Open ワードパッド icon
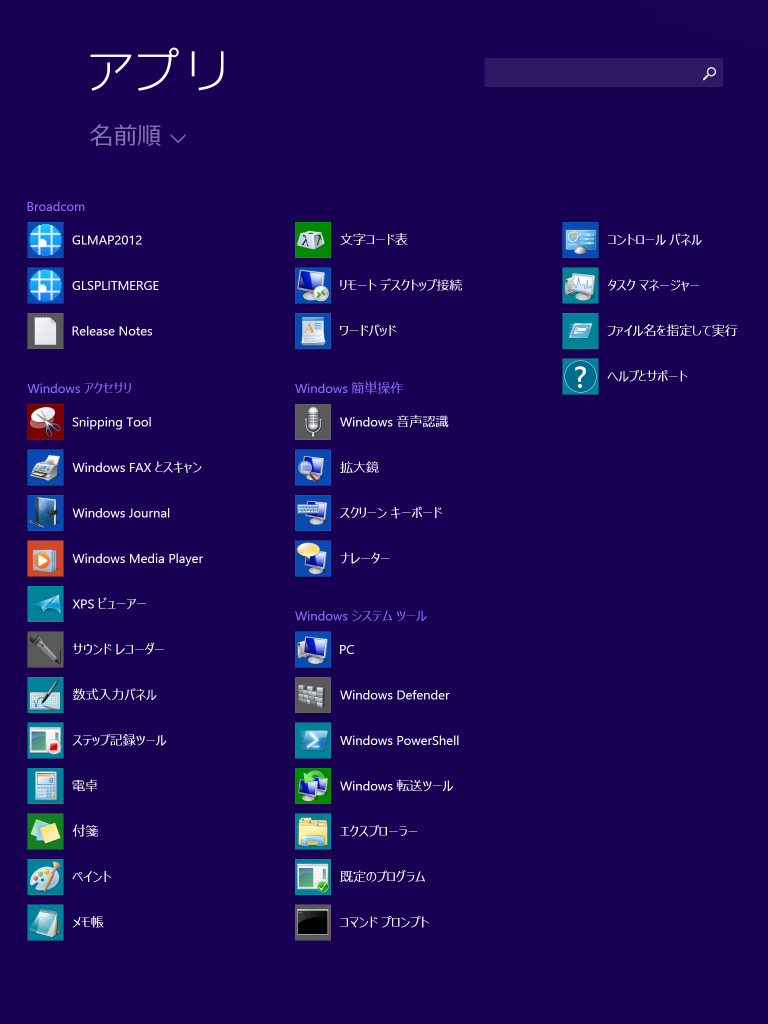The width and height of the screenshot is (768, 1024). [x=313, y=330]
